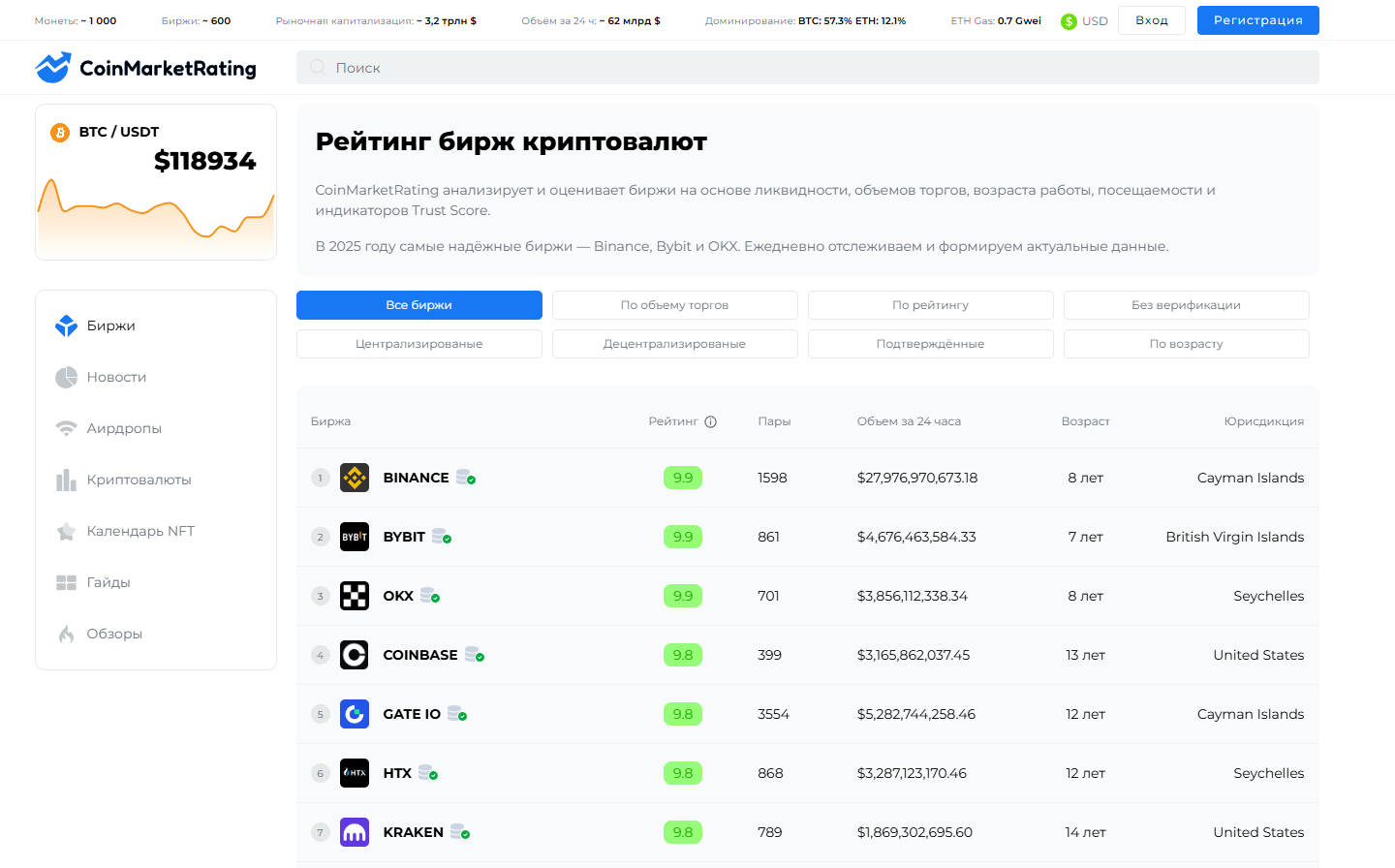The height and width of the screenshot is (868, 1395).
Task: Open the Биржи sidebar menu item
Action: pos(156,325)
